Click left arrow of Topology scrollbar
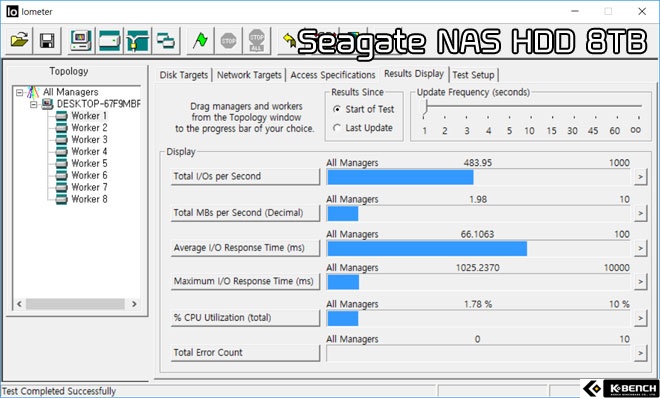 [x=19, y=304]
